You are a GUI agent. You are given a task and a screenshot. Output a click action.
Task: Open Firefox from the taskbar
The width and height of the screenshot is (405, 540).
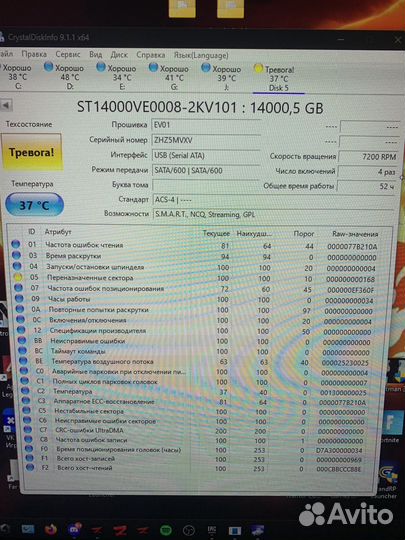click(x=51, y=529)
